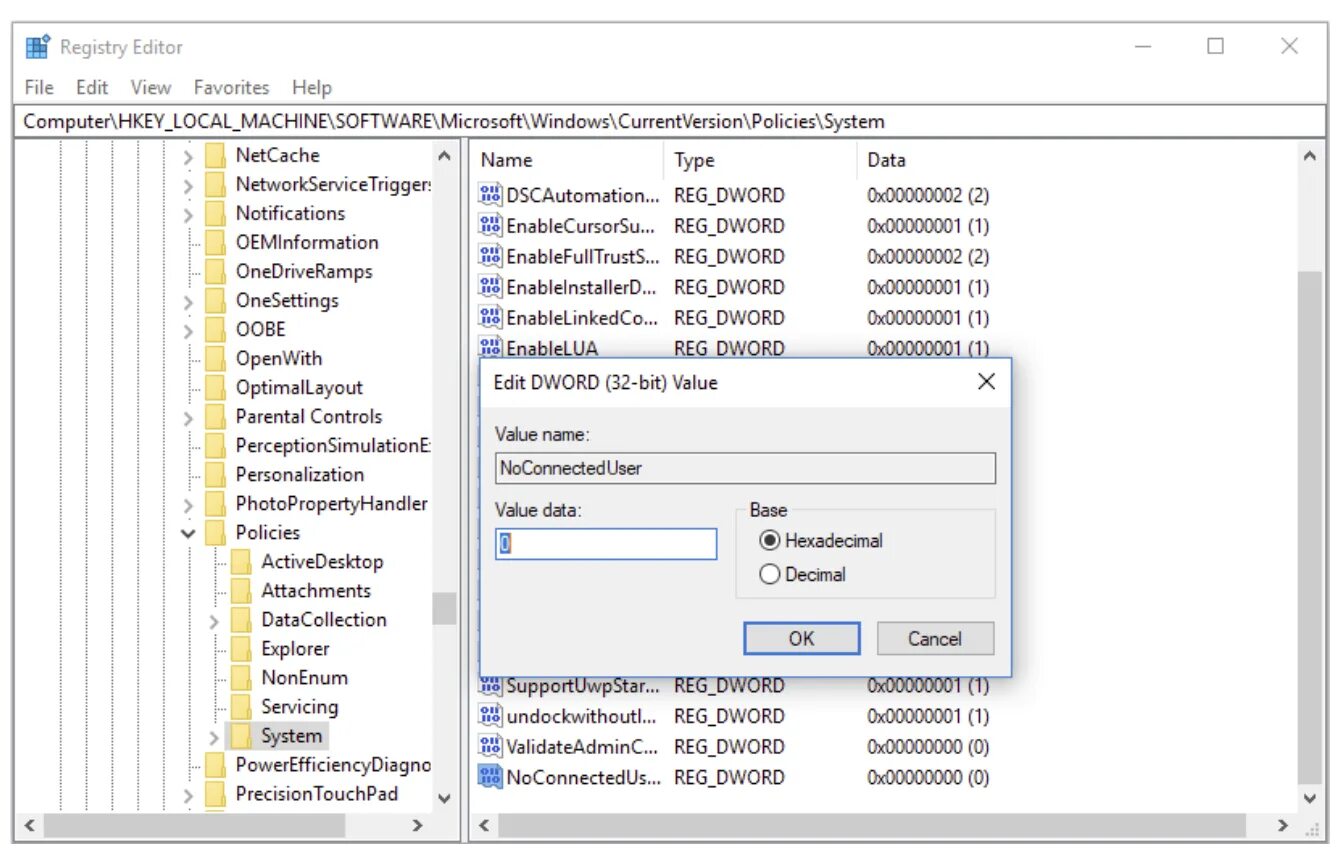Expand the PhotoPropertyHandler tree node
Screen dimensions: 1340x864
189,504
